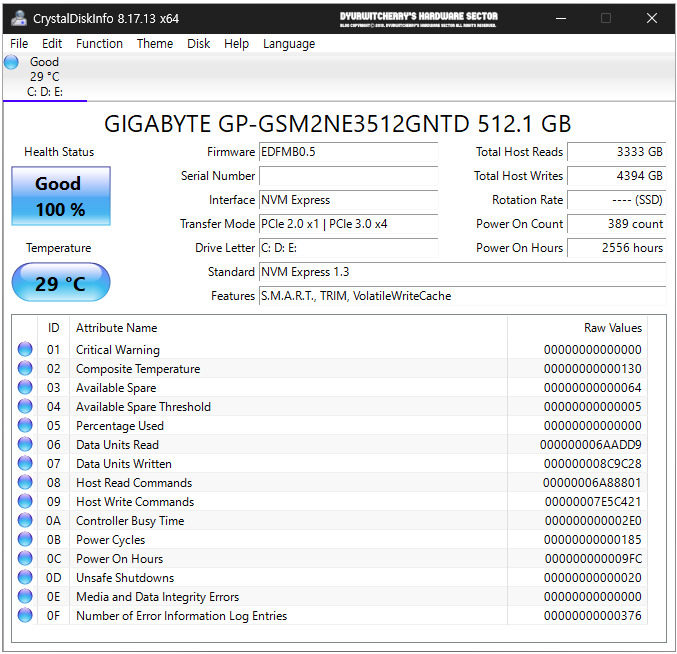The image size is (677, 654).
Task: Select raw value 000000008C9C28
Action: click(592, 464)
